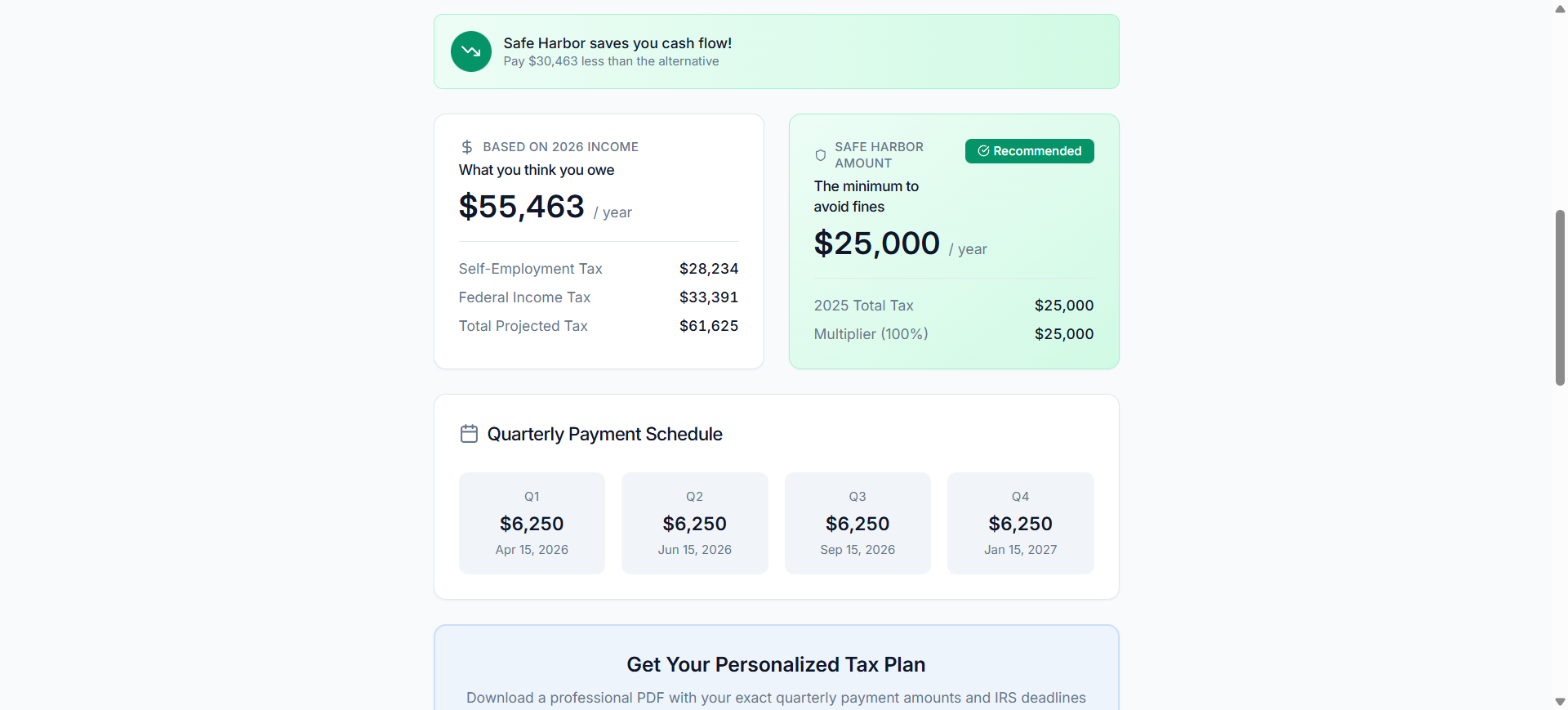Click the scroll-down arrow at bottom right
Screen dimensions: 1568x710
[x=1558, y=701]
